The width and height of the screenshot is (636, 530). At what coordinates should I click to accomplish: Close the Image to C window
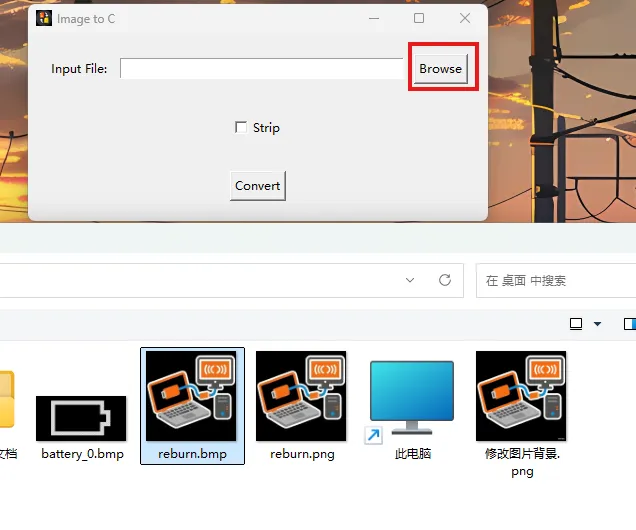[x=465, y=18]
